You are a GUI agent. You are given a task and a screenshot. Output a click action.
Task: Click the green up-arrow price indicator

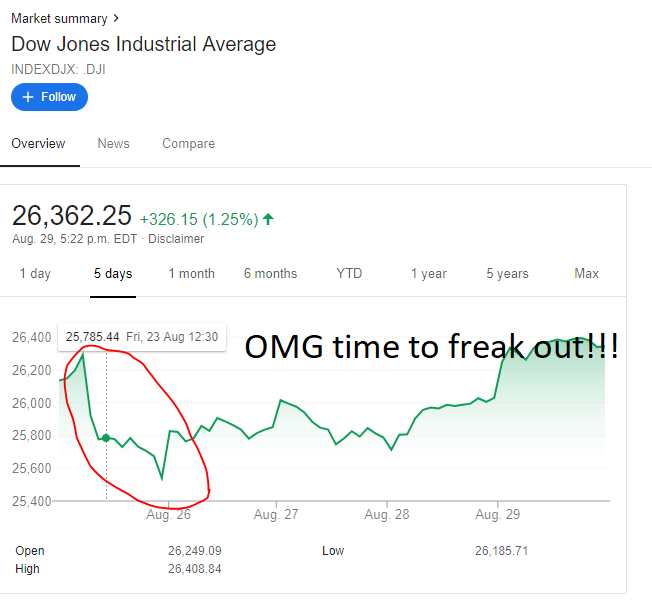click(x=268, y=219)
